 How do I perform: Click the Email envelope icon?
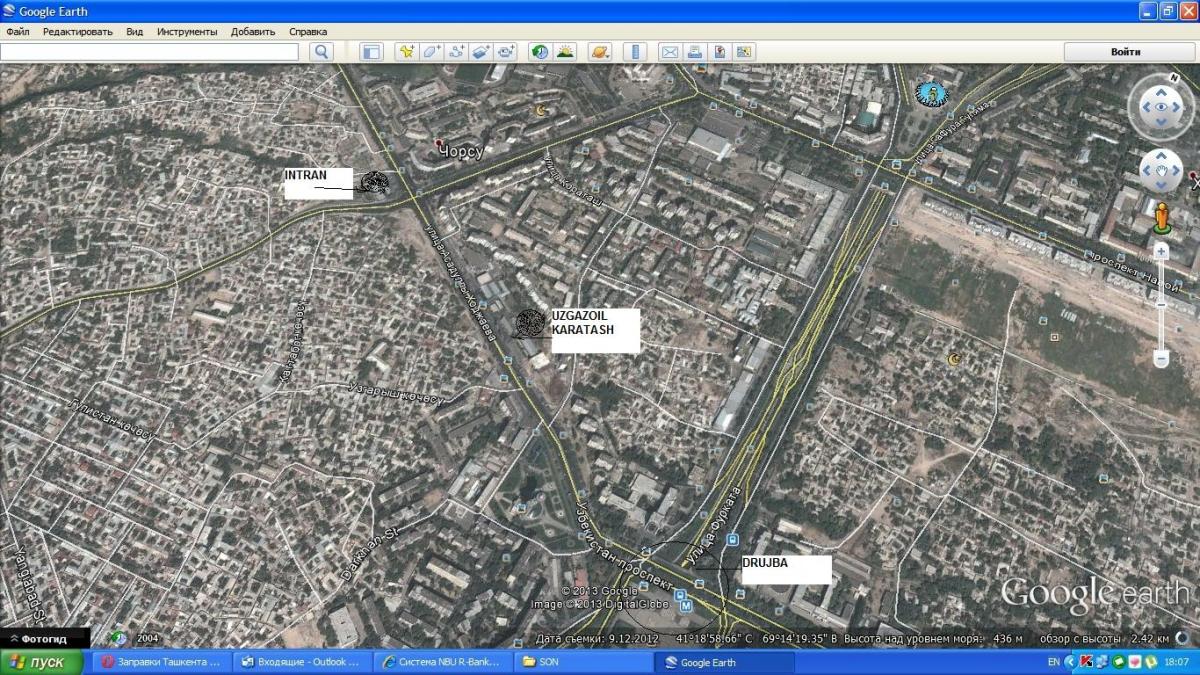[669, 52]
